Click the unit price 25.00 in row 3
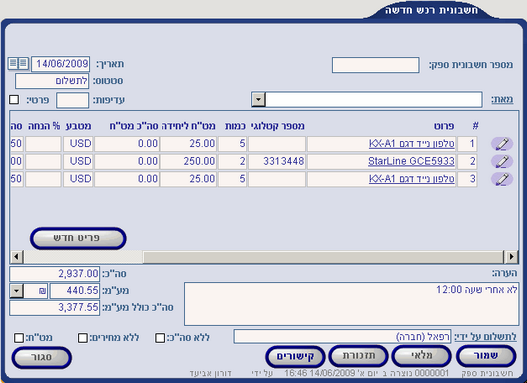The width and height of the screenshot is (527, 383). (188, 179)
